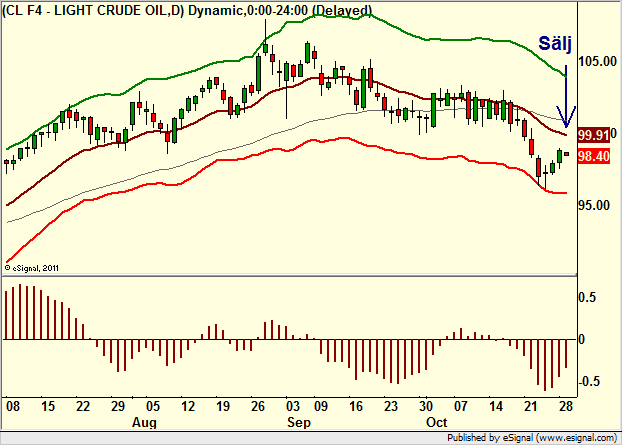Click the 08 date label on the time axis
This screenshot has width=622, height=445.
pyautogui.click(x=13, y=407)
